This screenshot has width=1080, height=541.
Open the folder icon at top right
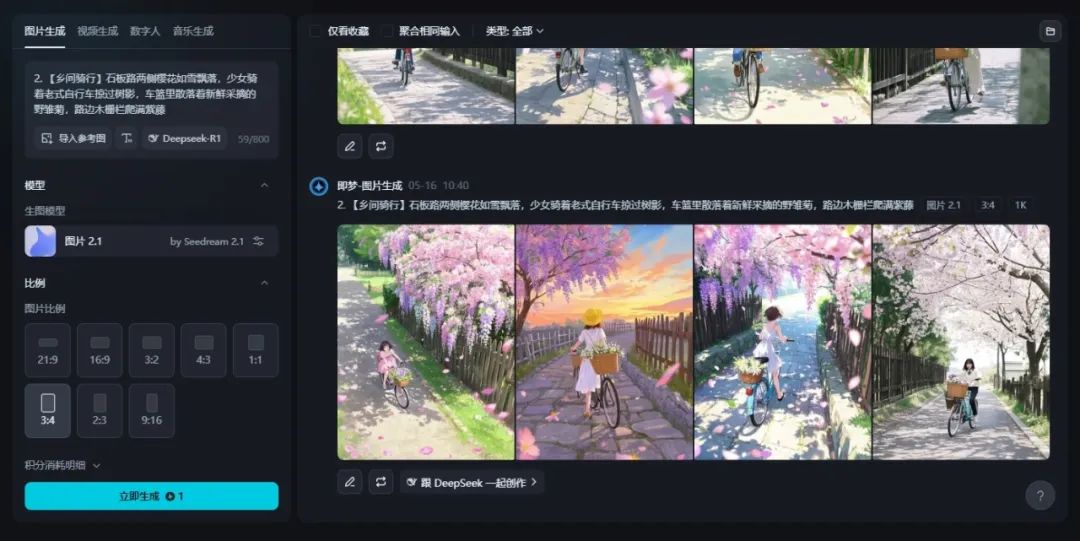pyautogui.click(x=1050, y=31)
